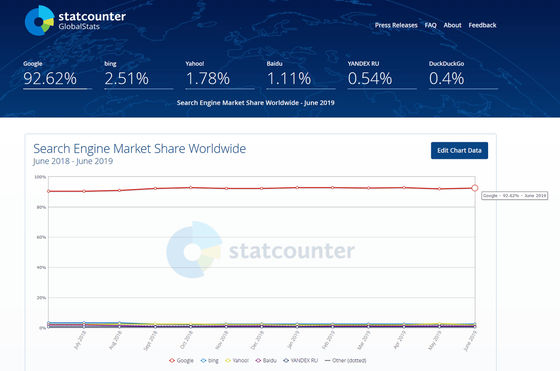Toggle Other (dotted) series in legend

[x=345, y=361]
